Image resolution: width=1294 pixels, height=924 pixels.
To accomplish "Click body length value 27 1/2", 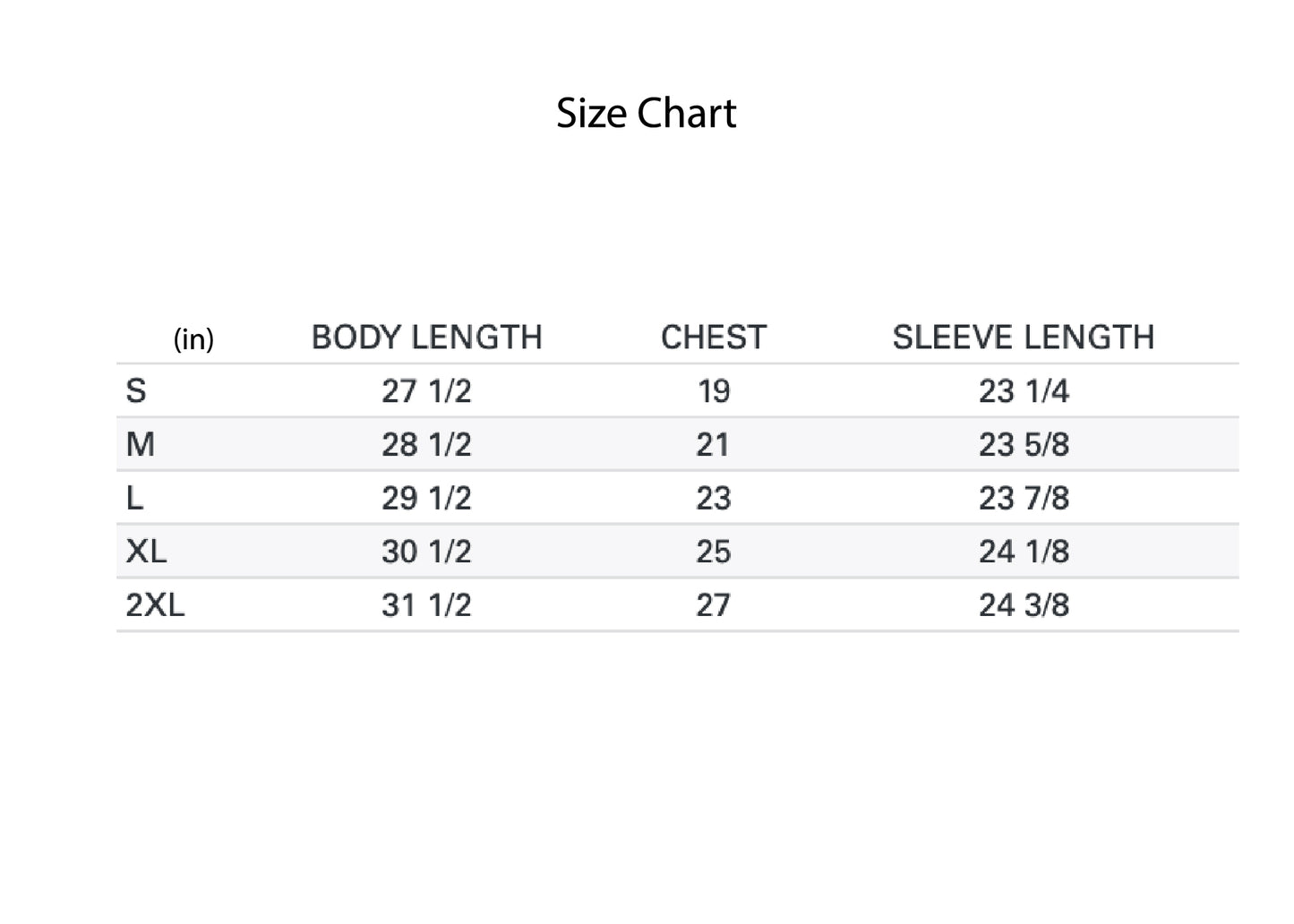I will click(x=426, y=391).
